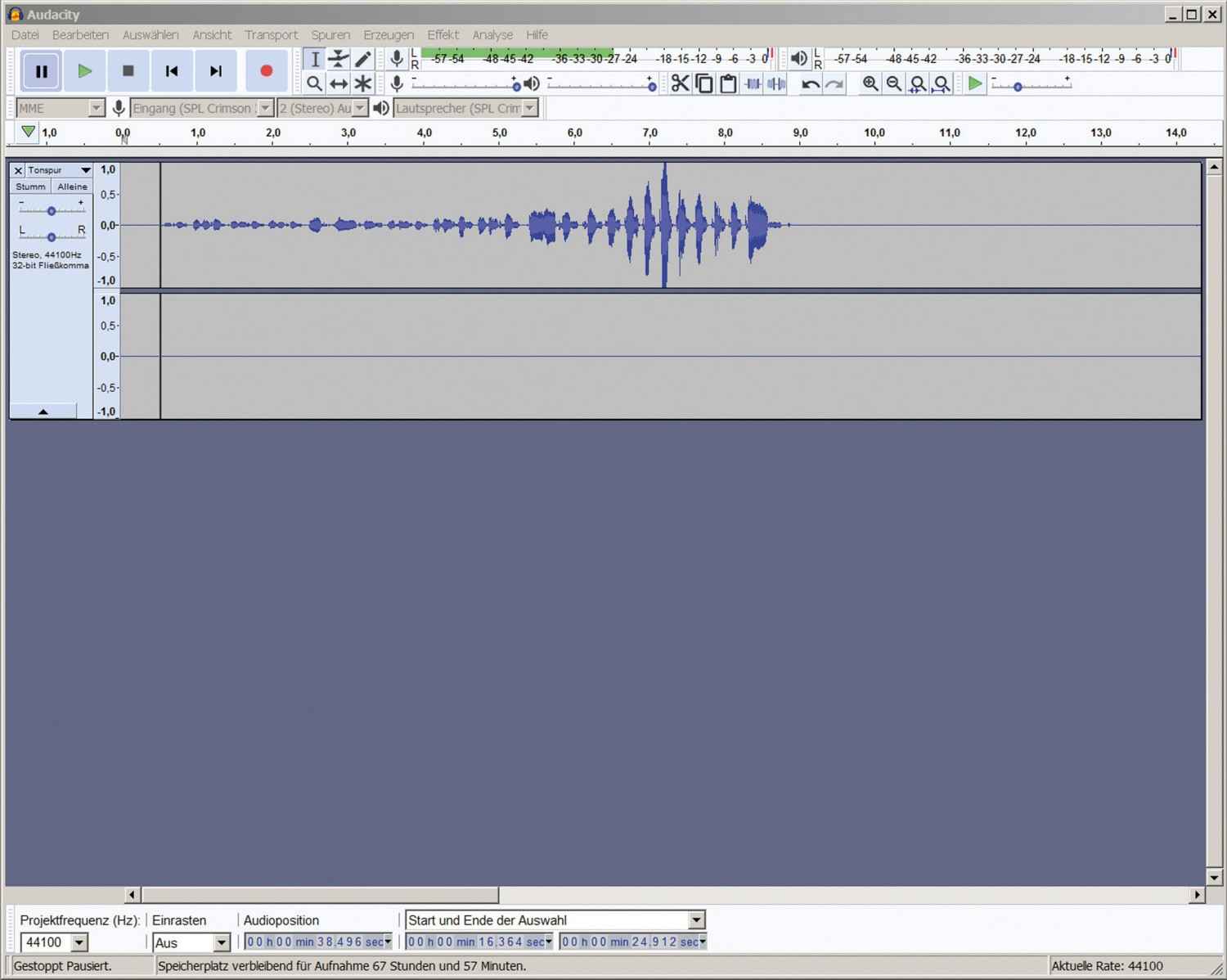Open the MME audio host dropdown

tap(96, 108)
